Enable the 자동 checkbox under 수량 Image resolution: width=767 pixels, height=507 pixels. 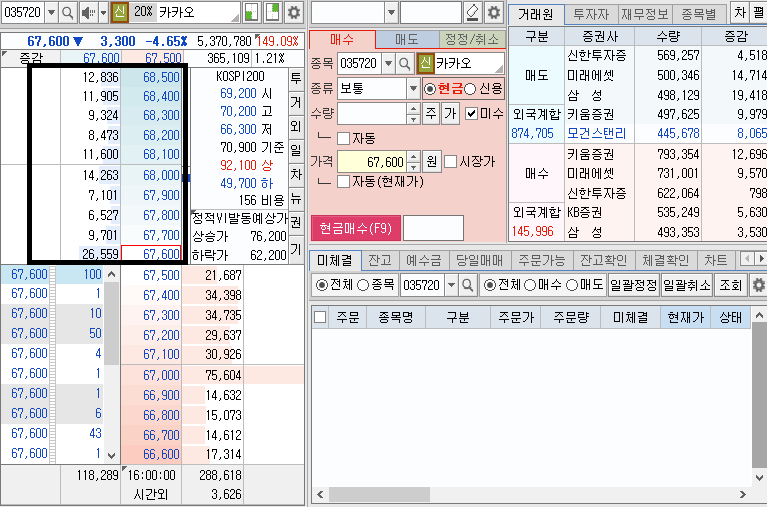pyautogui.click(x=344, y=138)
